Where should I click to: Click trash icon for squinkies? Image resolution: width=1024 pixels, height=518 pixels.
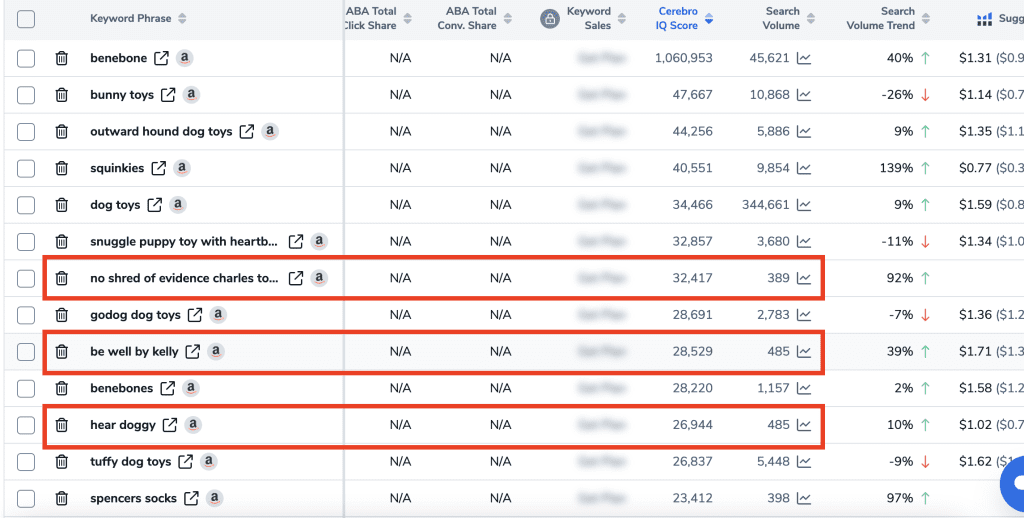(61, 168)
